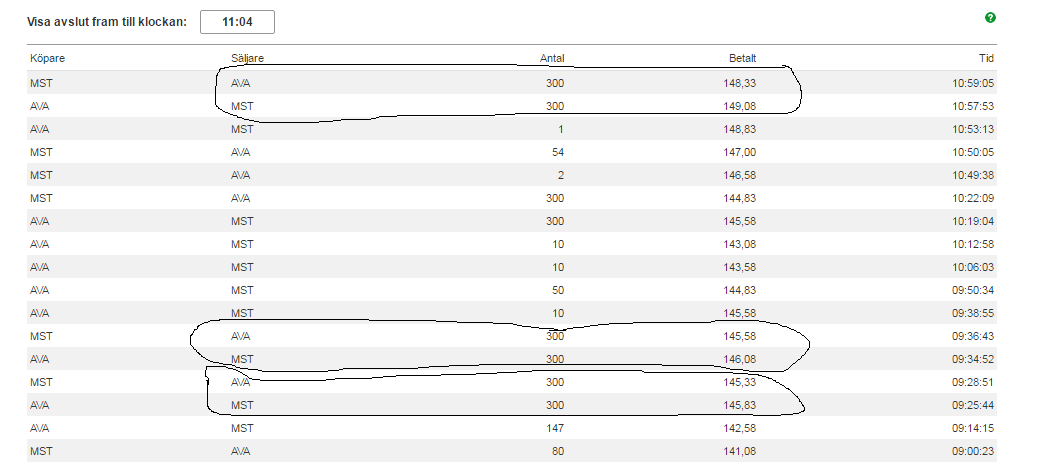Viewport: 1044px width, 476px height.
Task: Click the Säljare column header
Action: point(247,59)
